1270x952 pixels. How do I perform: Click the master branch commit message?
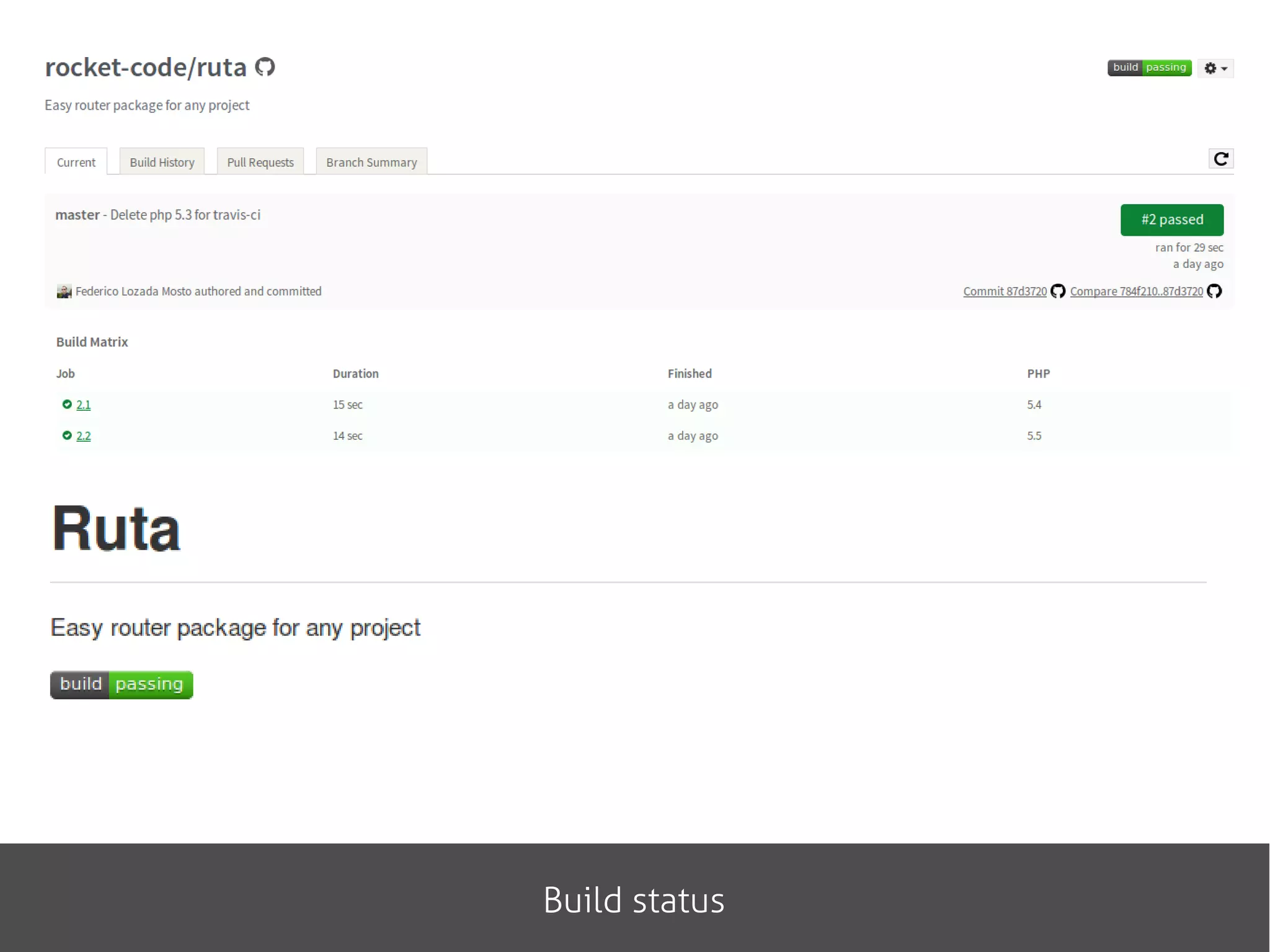158,215
